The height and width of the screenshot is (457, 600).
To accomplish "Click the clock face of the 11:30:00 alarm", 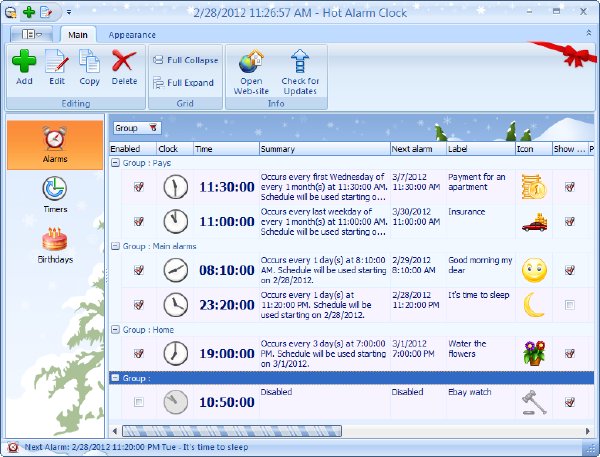I will [x=176, y=187].
